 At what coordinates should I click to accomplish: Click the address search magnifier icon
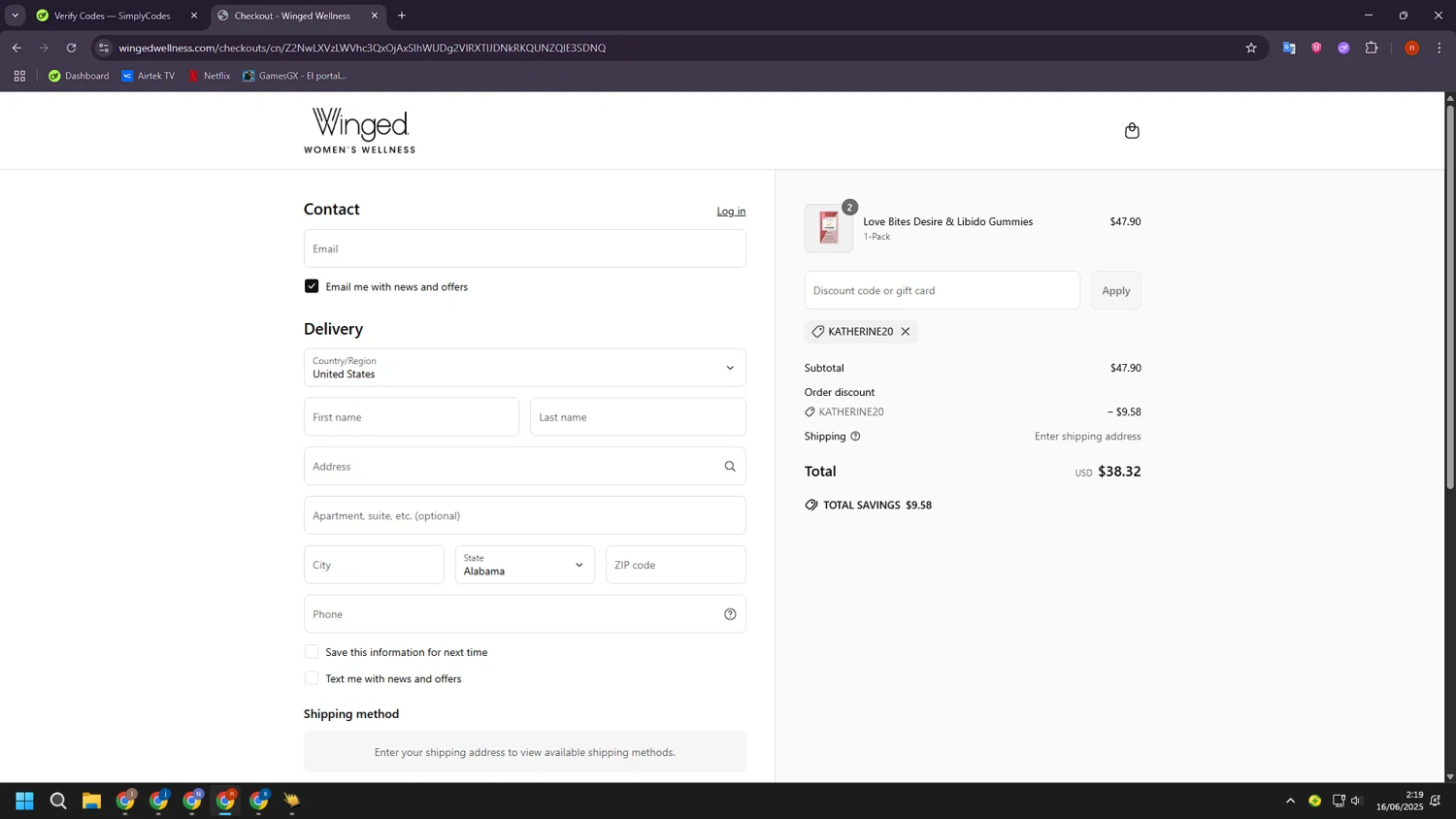730,467
